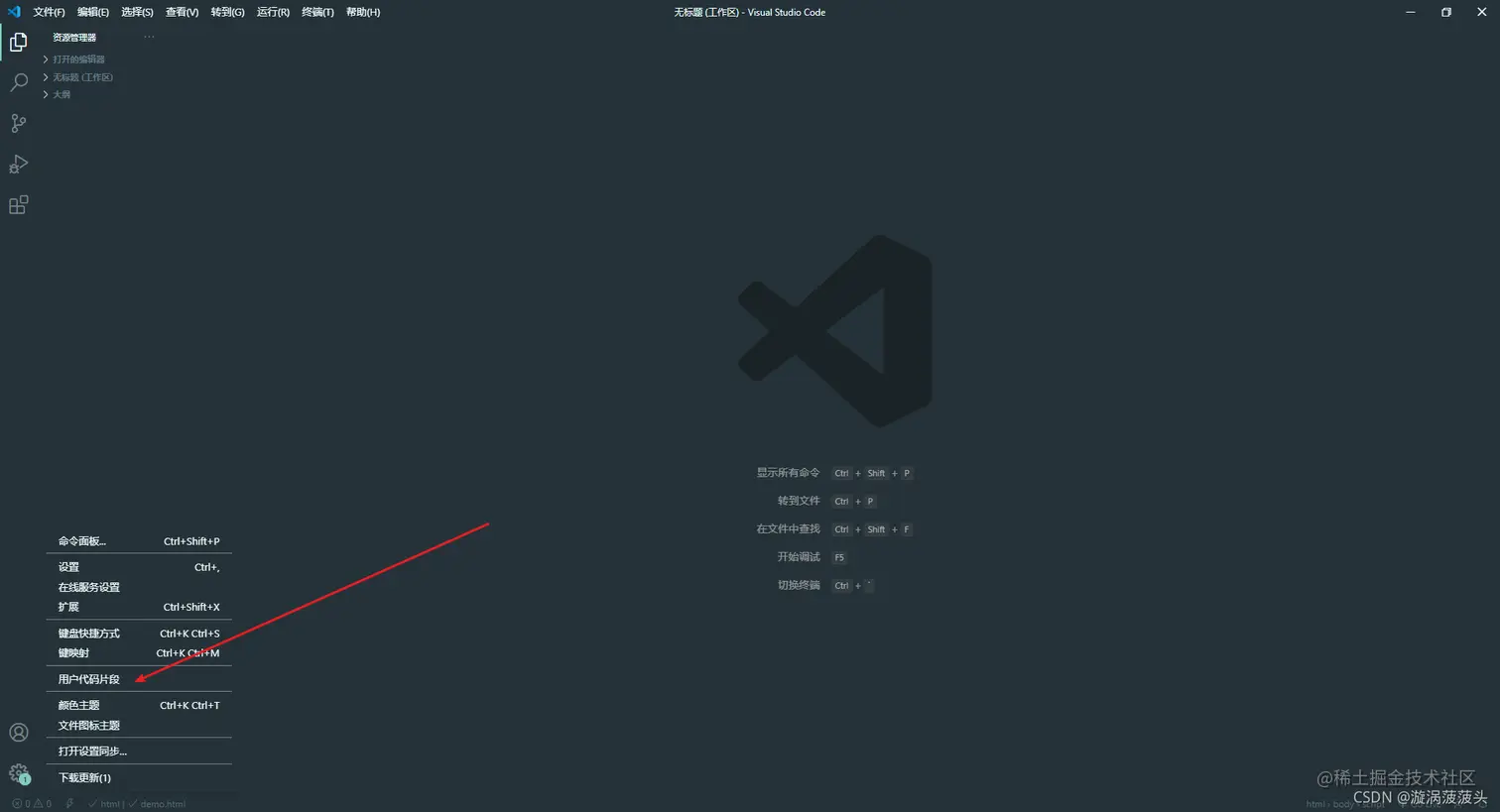This screenshot has height=812, width=1500.
Task: Choose 设置 from the manage menu
Action: click(139, 567)
